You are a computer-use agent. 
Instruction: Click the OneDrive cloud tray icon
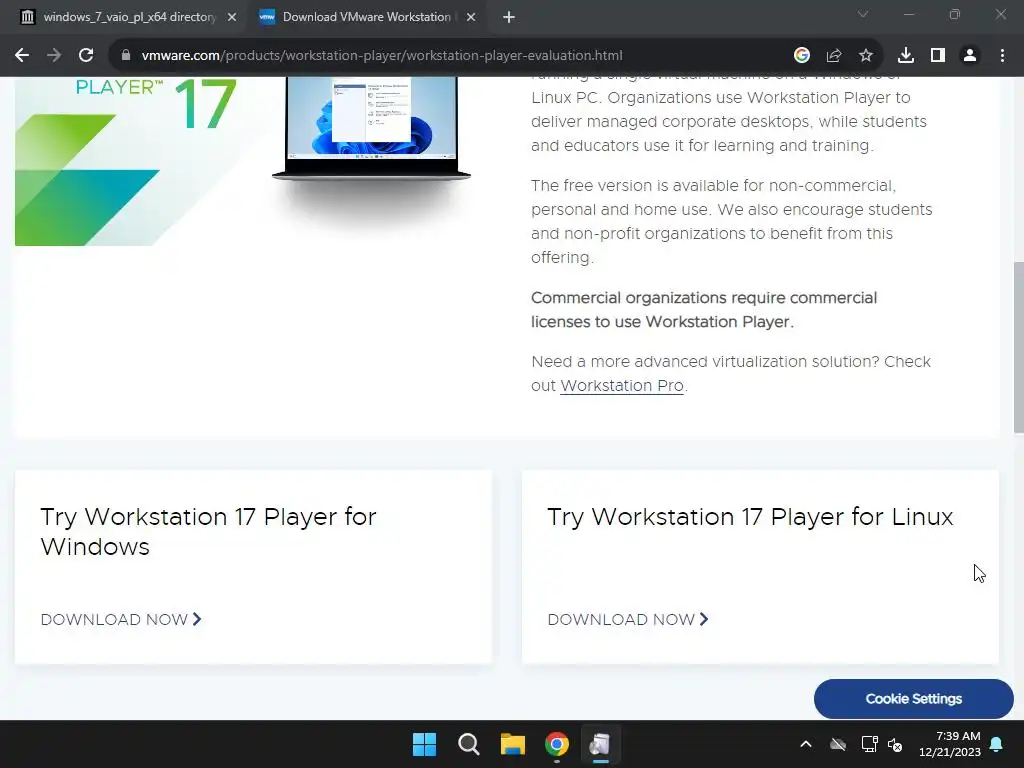point(838,744)
